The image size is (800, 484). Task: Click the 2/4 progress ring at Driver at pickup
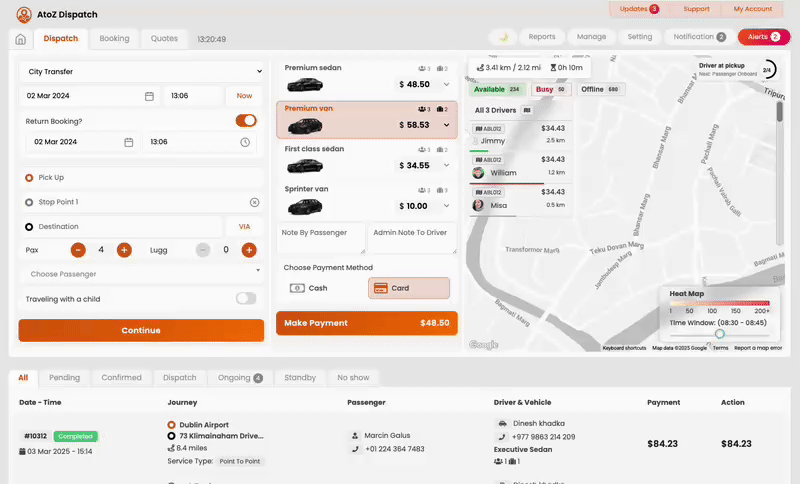pyautogui.click(x=767, y=70)
